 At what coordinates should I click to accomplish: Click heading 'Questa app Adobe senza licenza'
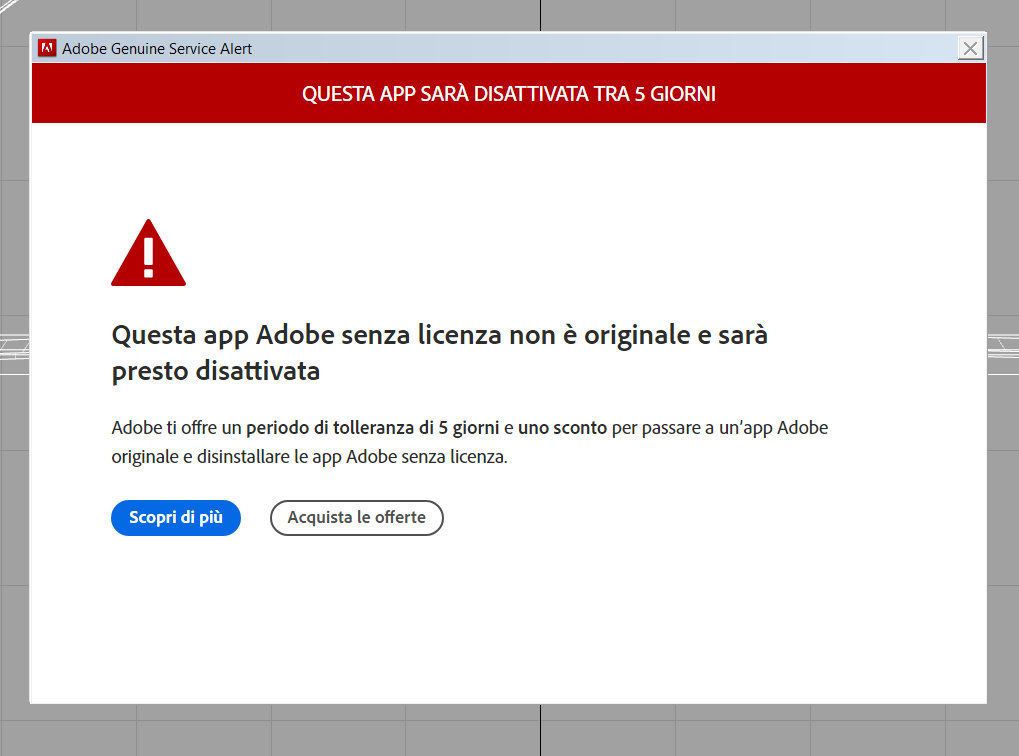[x=307, y=335]
